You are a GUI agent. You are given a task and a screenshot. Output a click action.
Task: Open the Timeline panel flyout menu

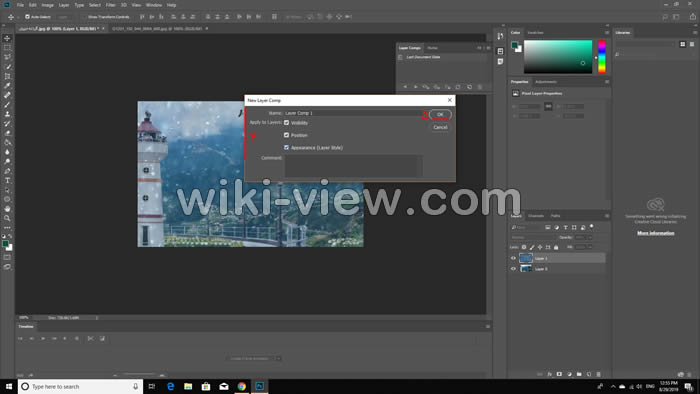tap(488, 327)
